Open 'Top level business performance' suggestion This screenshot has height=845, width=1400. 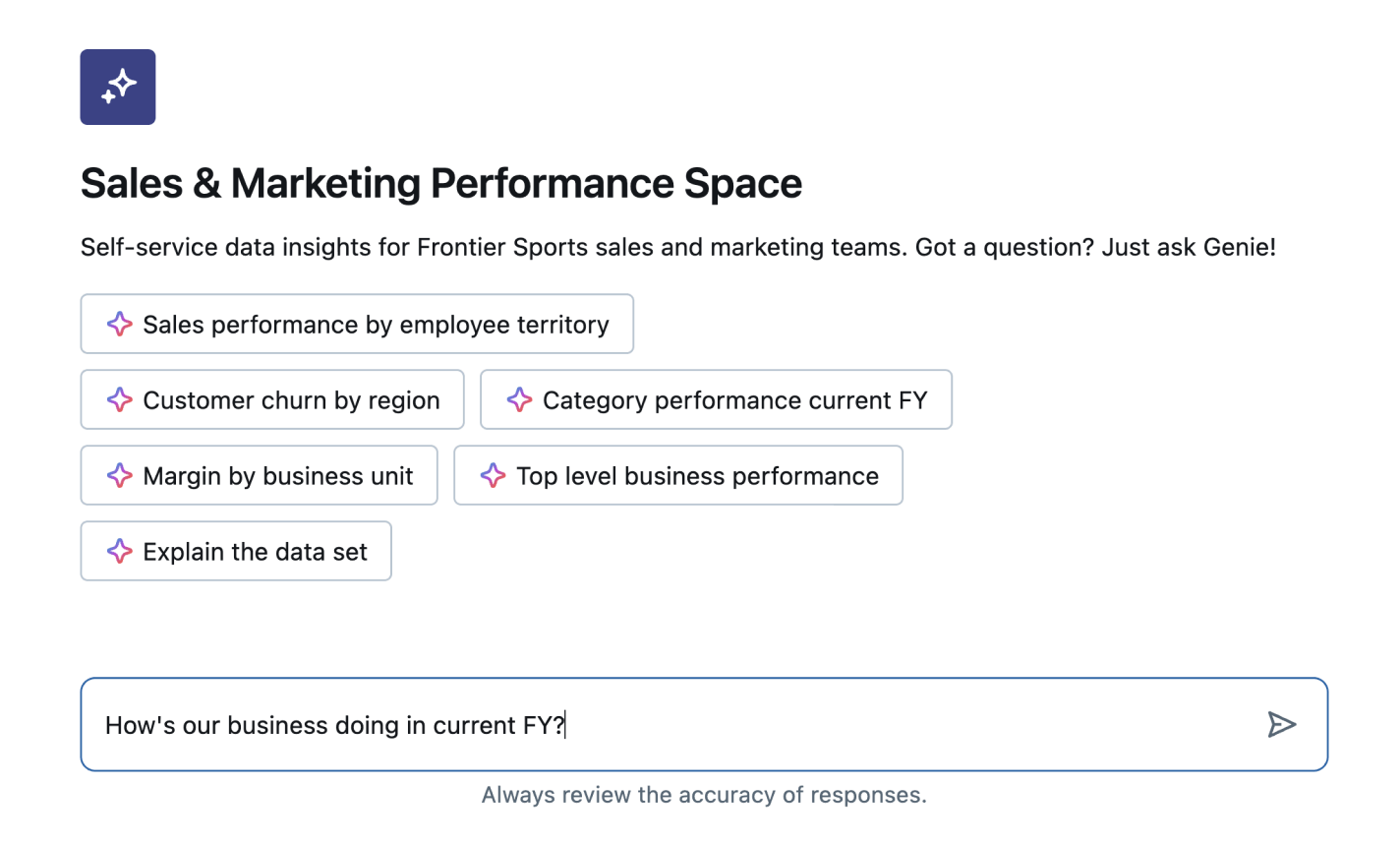tap(697, 476)
